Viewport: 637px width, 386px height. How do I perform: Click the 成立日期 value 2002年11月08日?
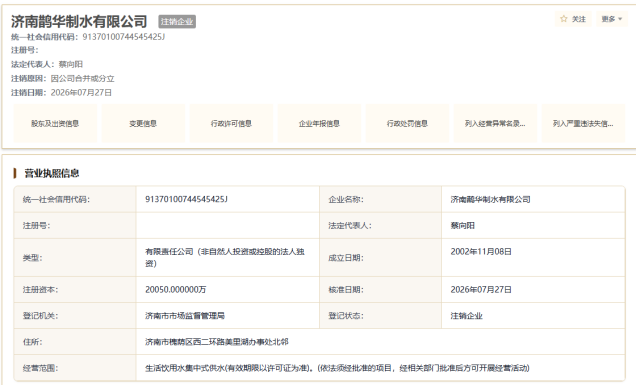481,252
